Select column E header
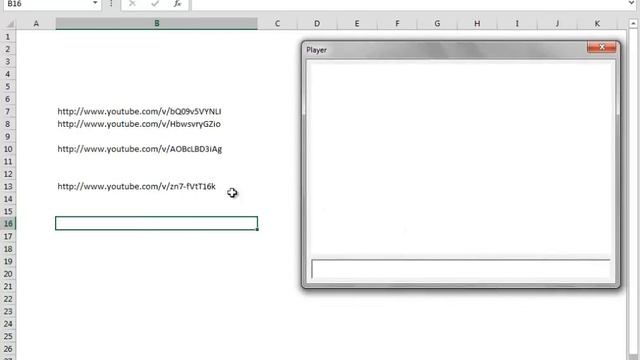 pos(357,24)
